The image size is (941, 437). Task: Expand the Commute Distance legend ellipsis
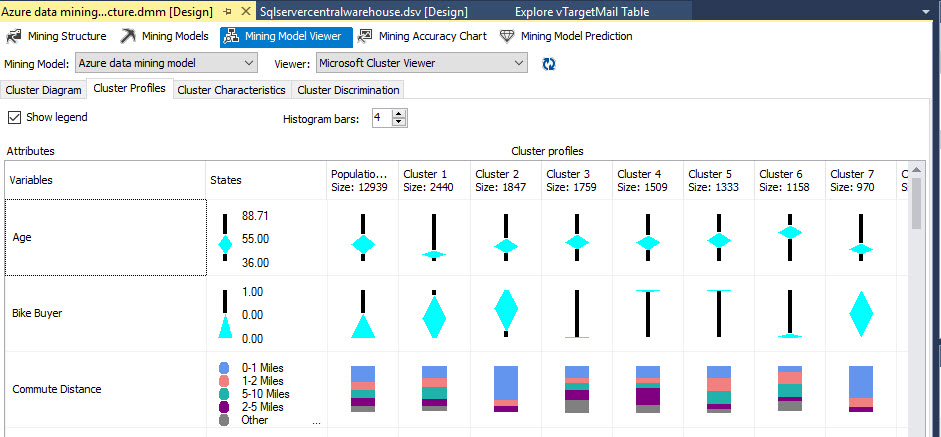[x=316, y=423]
